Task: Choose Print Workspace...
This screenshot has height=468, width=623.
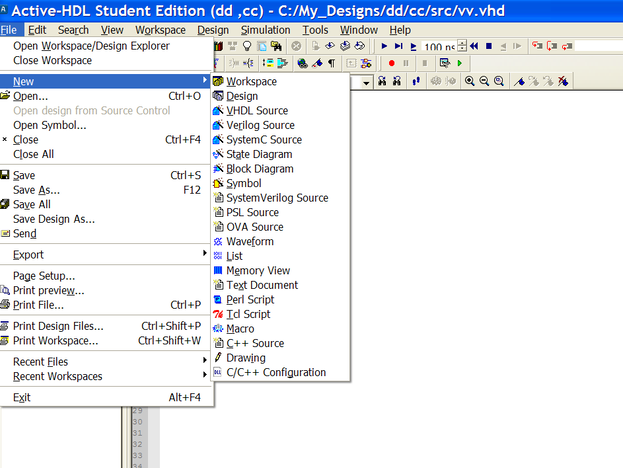Action: click(x=105, y=341)
